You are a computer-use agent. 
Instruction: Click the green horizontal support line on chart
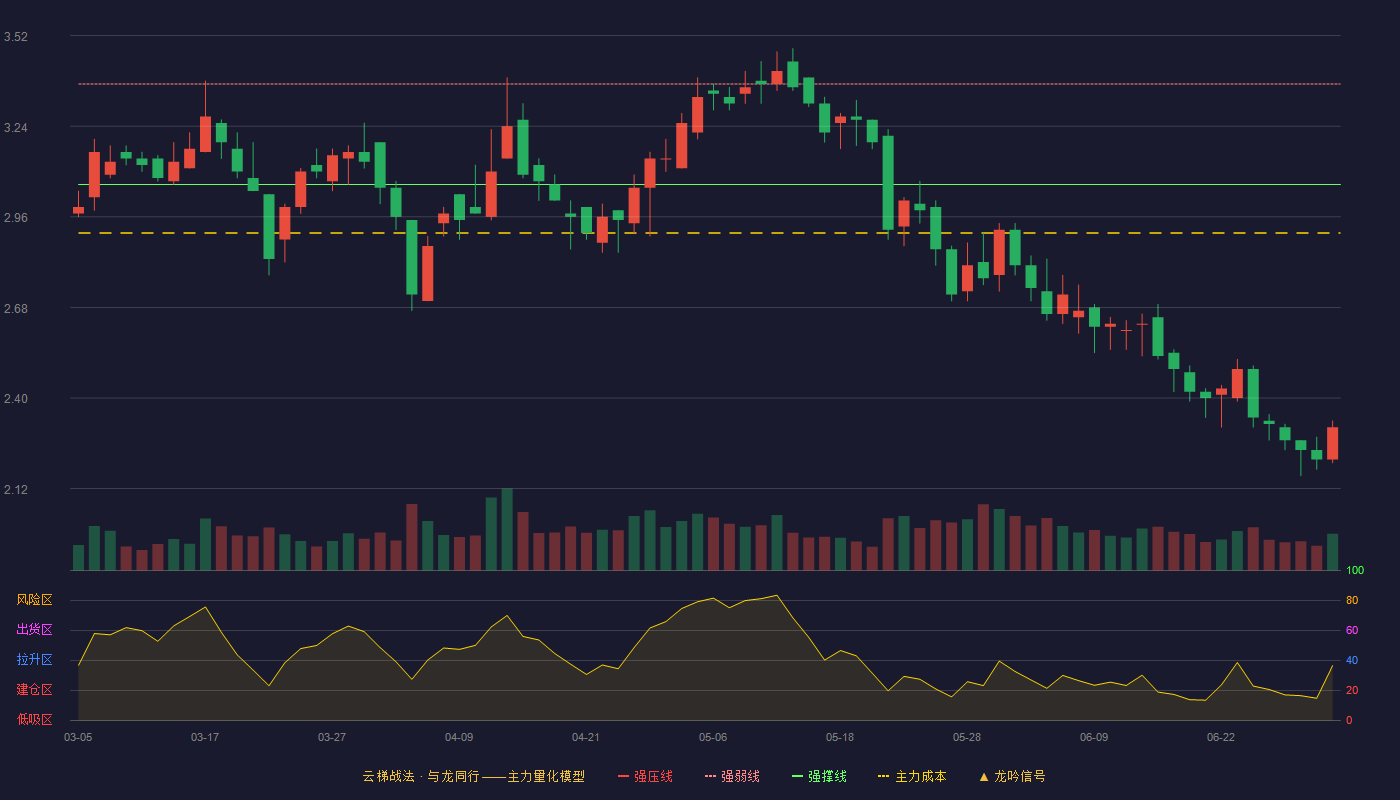pyautogui.click(x=709, y=184)
